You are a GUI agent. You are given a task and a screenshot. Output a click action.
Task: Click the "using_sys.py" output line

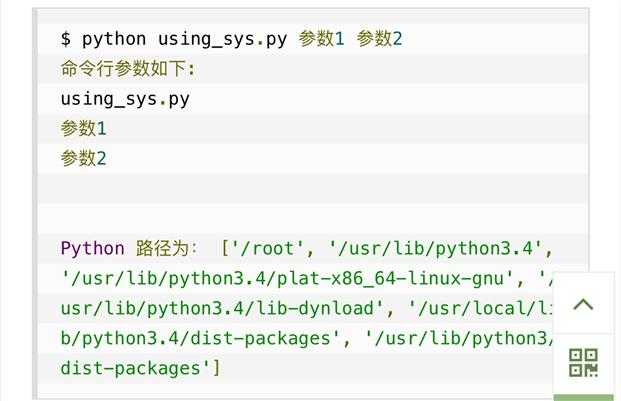tap(125, 99)
